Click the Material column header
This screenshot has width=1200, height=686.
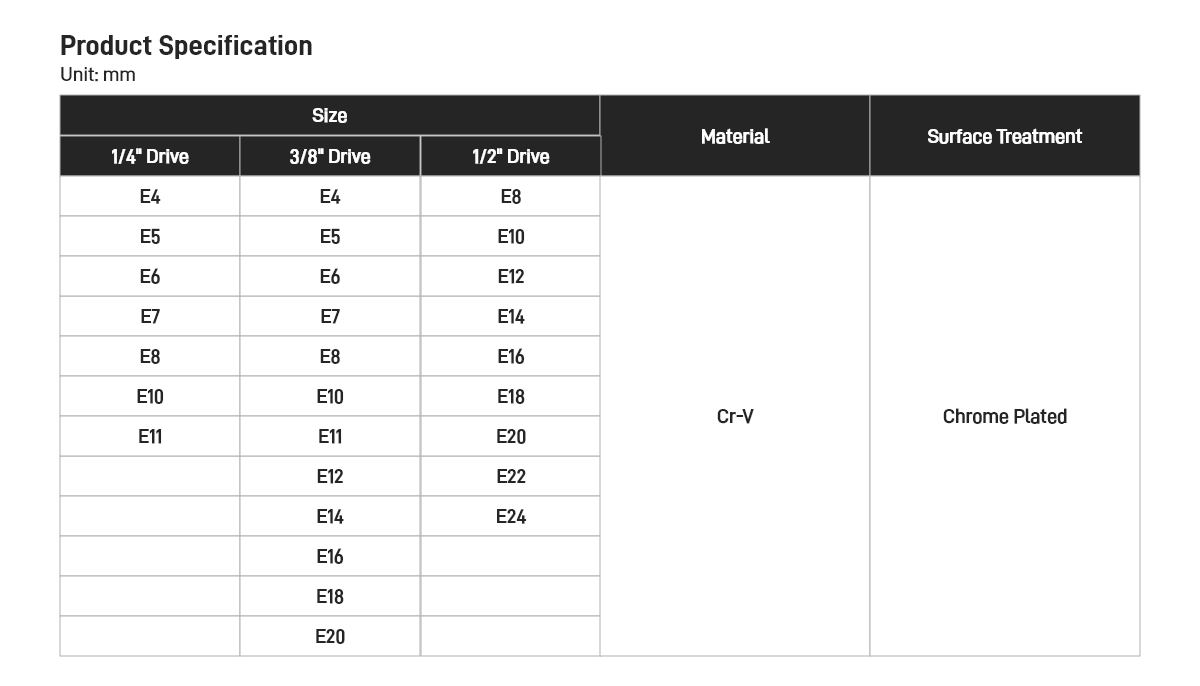click(x=735, y=136)
